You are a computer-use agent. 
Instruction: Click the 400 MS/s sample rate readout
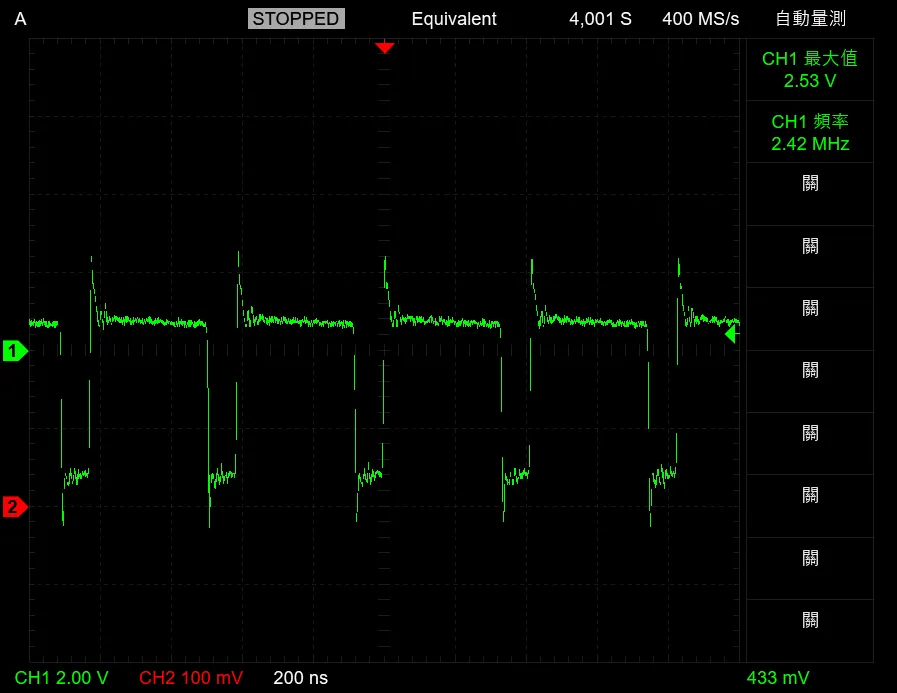700,19
